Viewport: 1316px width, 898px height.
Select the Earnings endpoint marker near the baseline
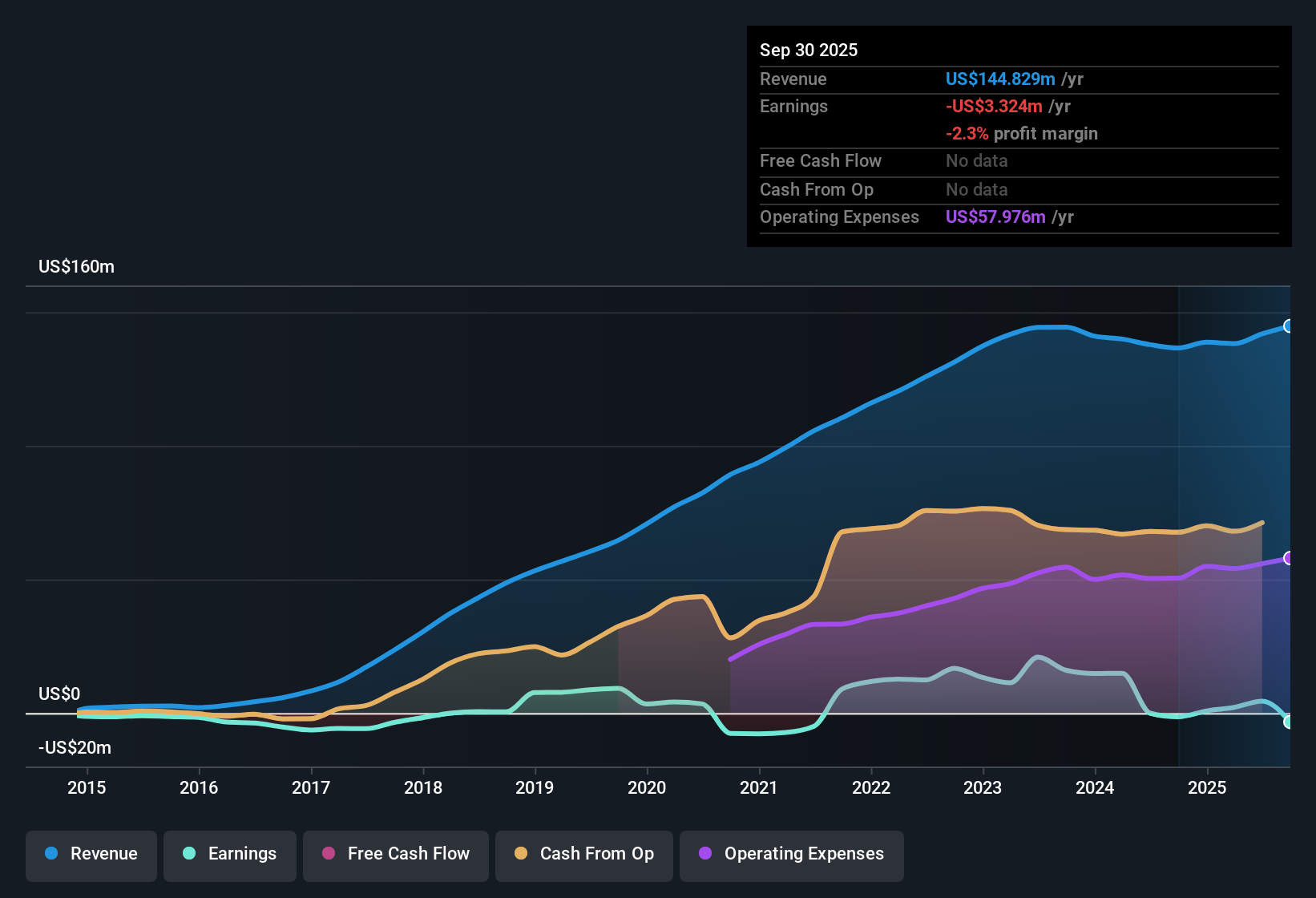(1289, 722)
